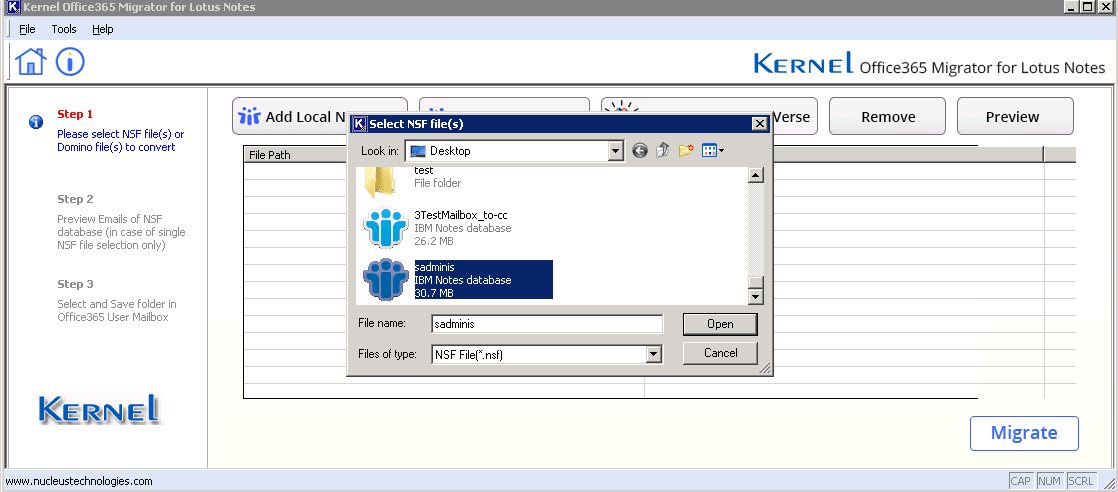Select the 3TestMailbox_to-cc database icon

click(386, 228)
